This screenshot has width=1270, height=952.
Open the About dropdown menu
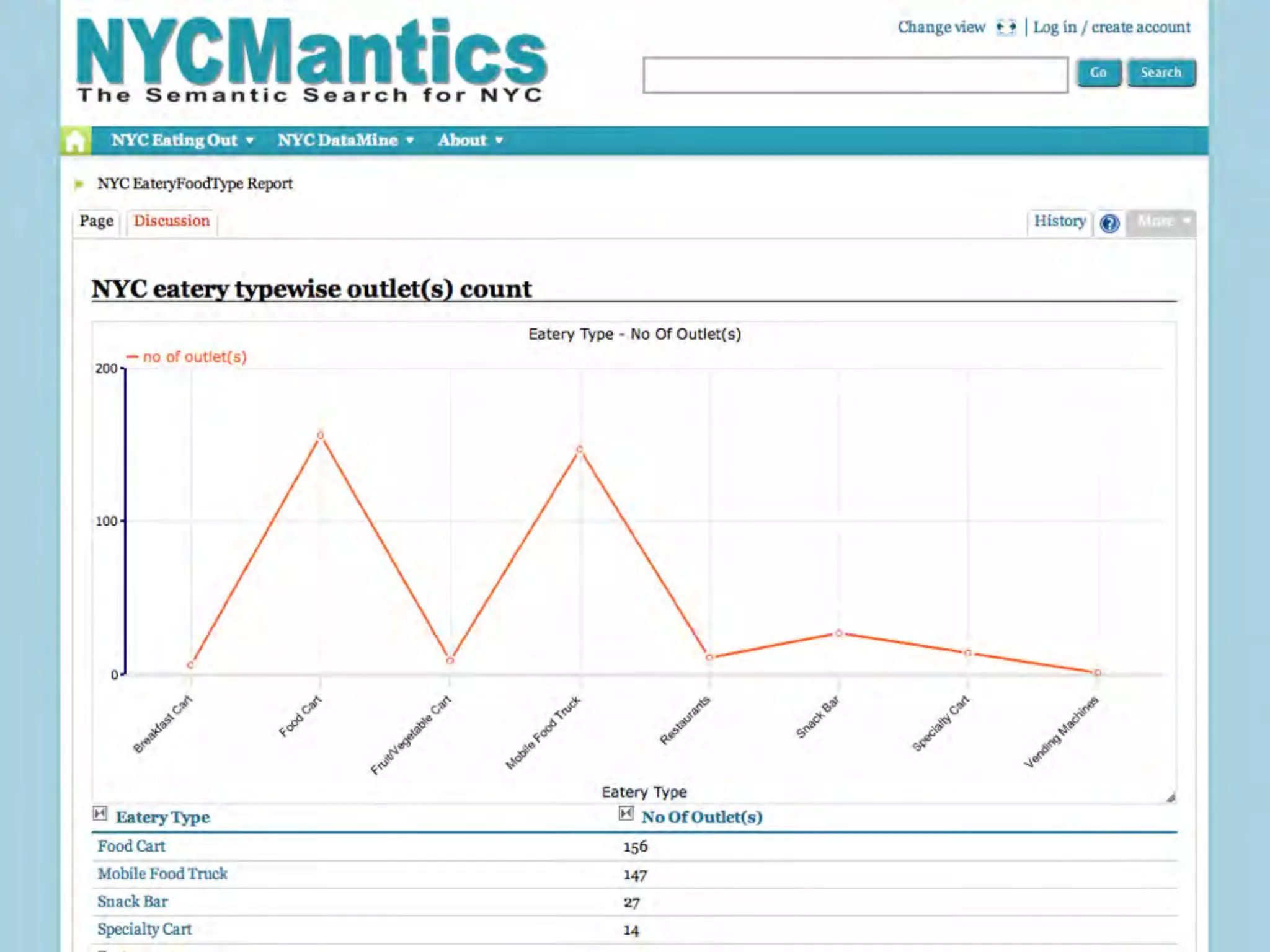[x=470, y=141]
